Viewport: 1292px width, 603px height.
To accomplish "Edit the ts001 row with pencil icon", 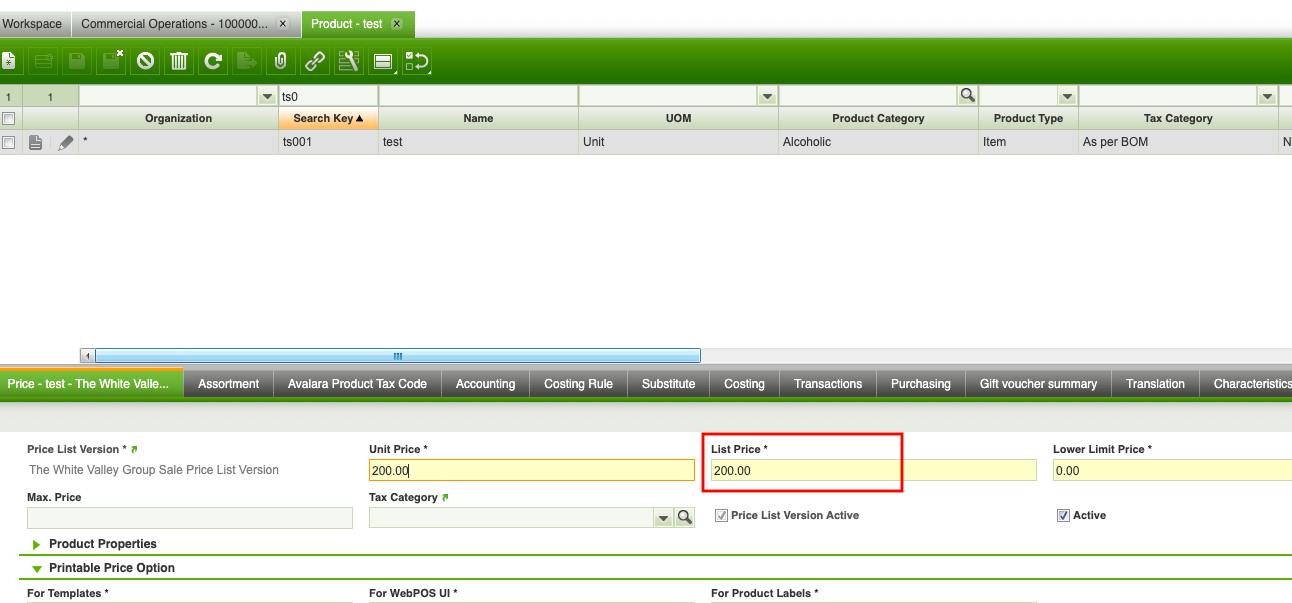I will click(66, 143).
